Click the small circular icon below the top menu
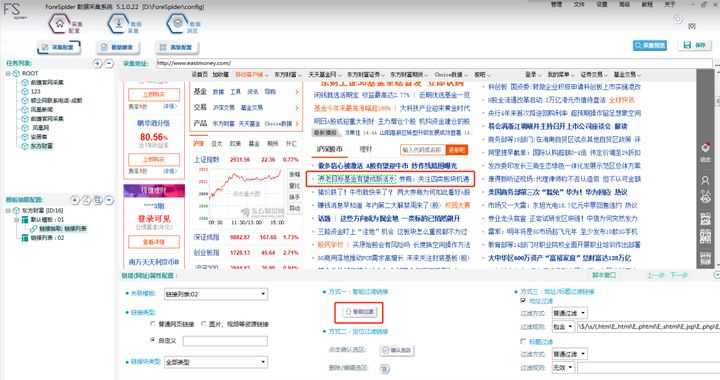 pyautogui.click(x=678, y=19)
